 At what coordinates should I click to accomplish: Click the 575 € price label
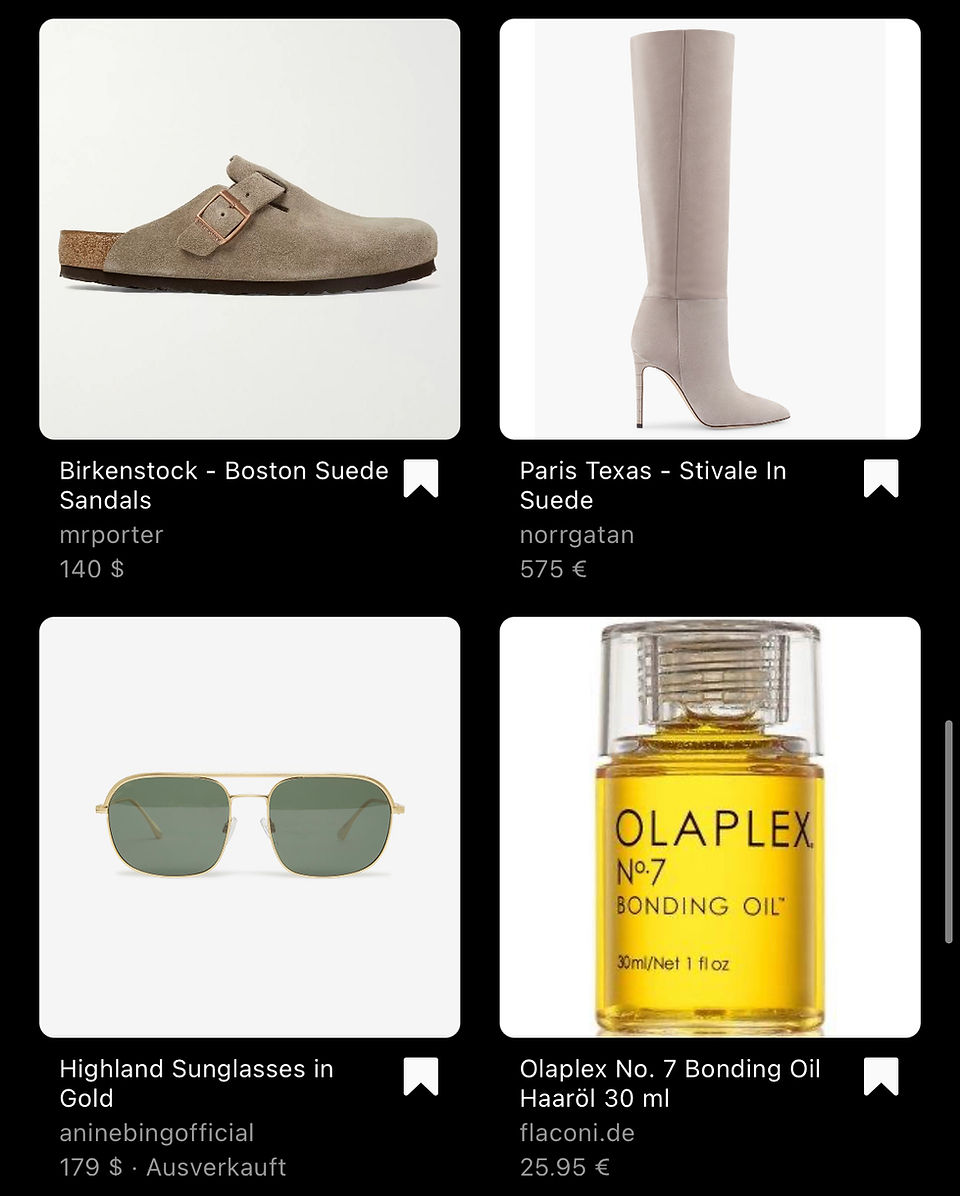pyautogui.click(x=553, y=569)
